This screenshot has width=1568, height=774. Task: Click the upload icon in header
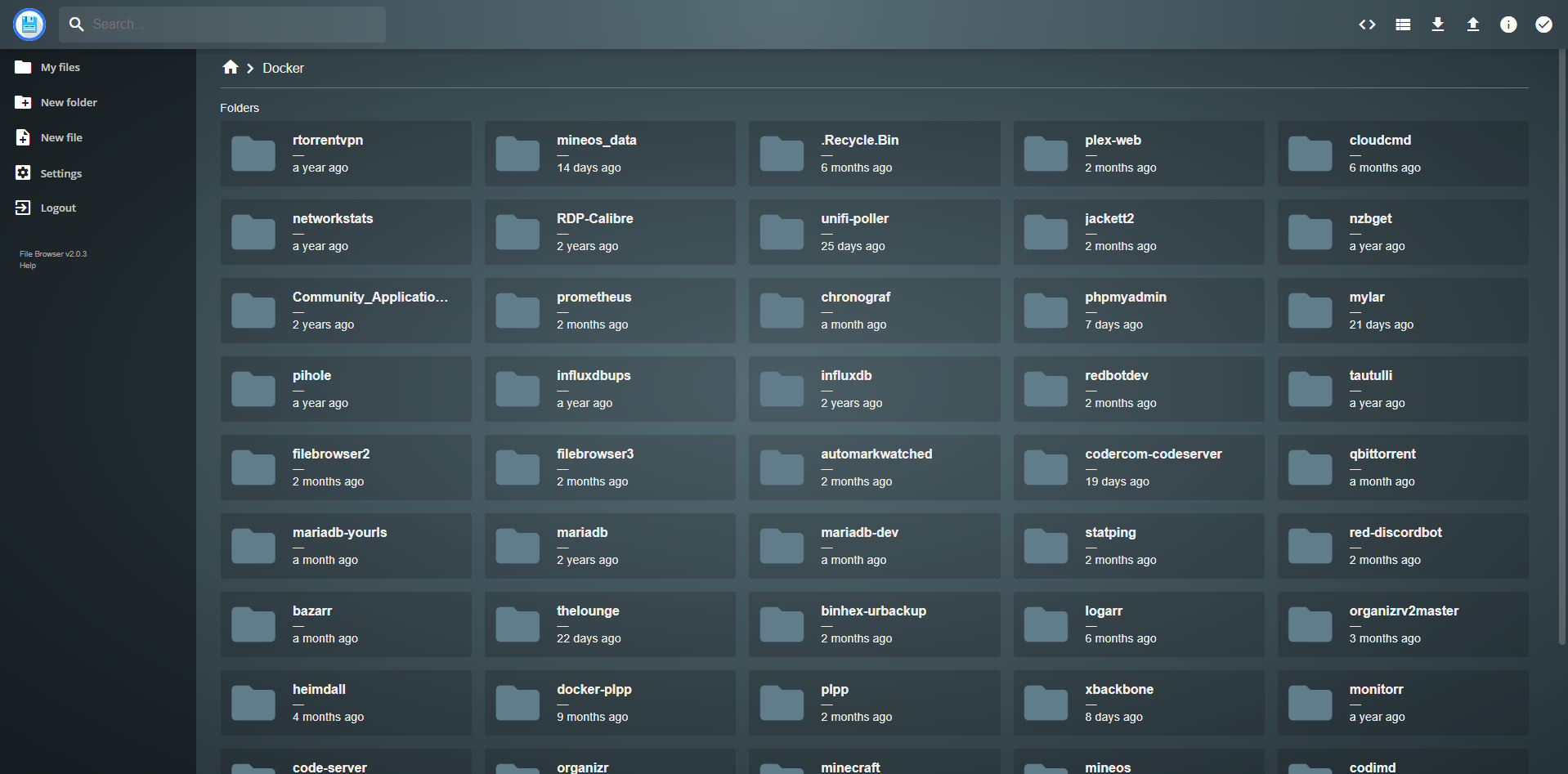[1473, 25]
